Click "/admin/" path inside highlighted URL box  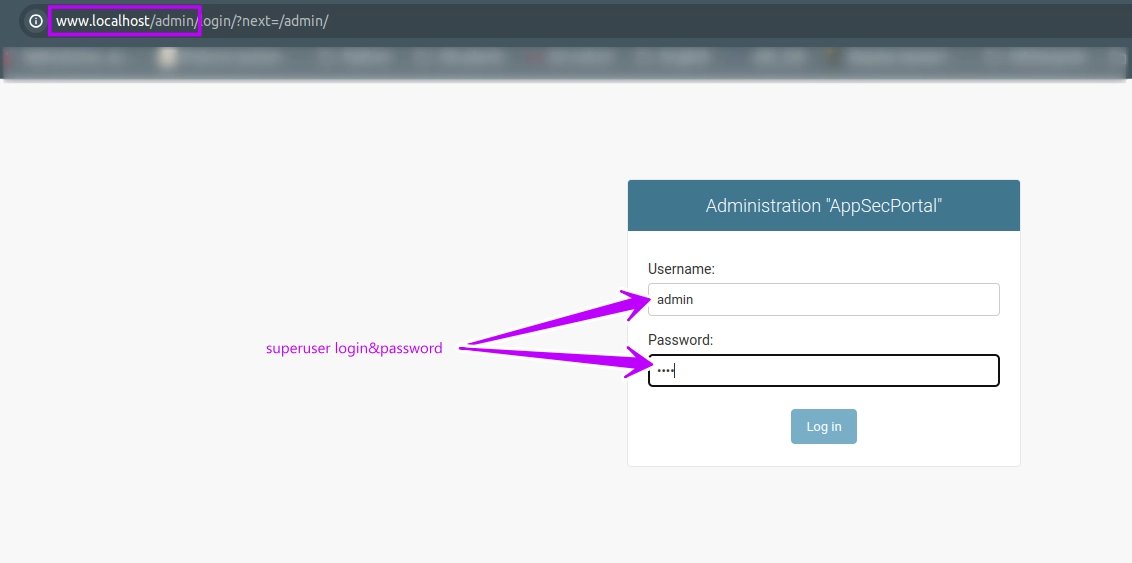pyautogui.click(x=174, y=21)
